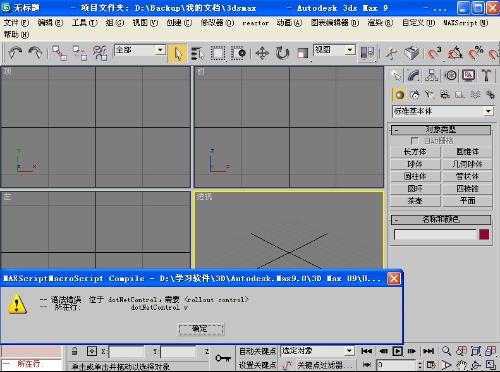Click 确定 in the MAXScript error dialog
Image resolution: width=500 pixels, height=372 pixels.
[x=201, y=329]
